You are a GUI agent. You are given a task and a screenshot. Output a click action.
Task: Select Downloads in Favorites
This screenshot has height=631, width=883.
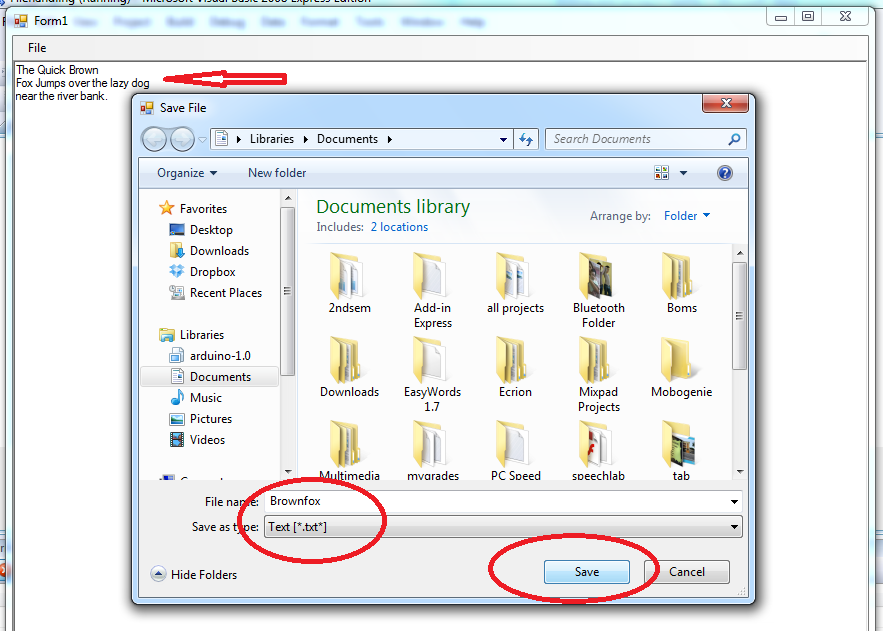pos(209,250)
